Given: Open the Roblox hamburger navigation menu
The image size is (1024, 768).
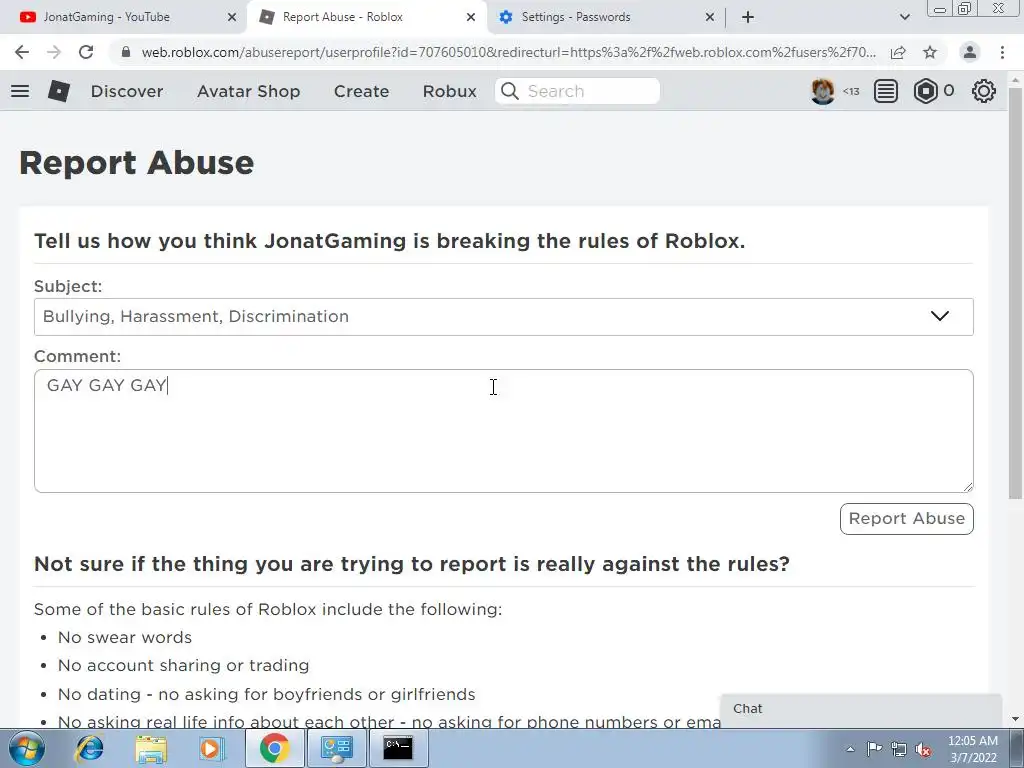Looking at the screenshot, I should pos(20,91).
